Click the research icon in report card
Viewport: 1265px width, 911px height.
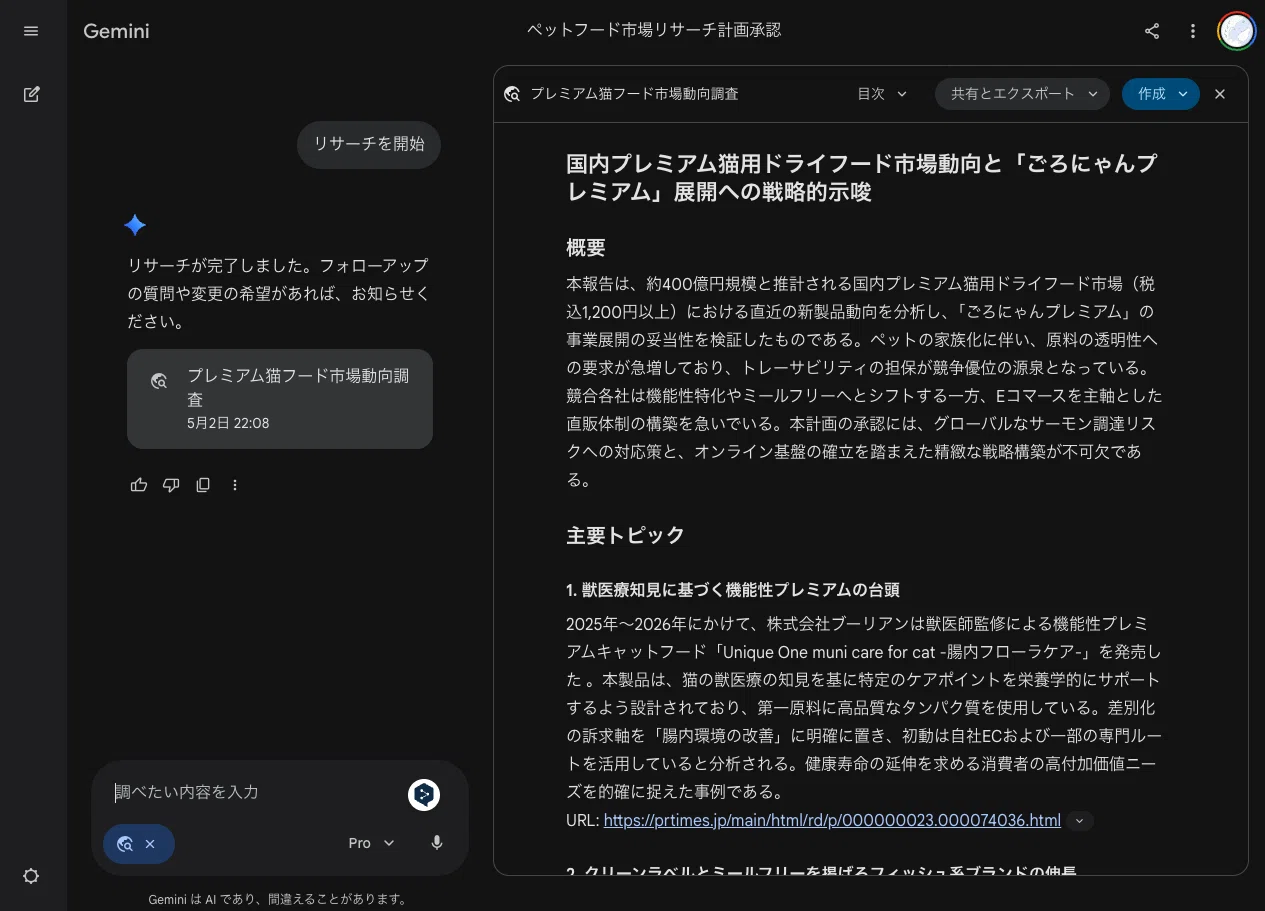click(158, 381)
